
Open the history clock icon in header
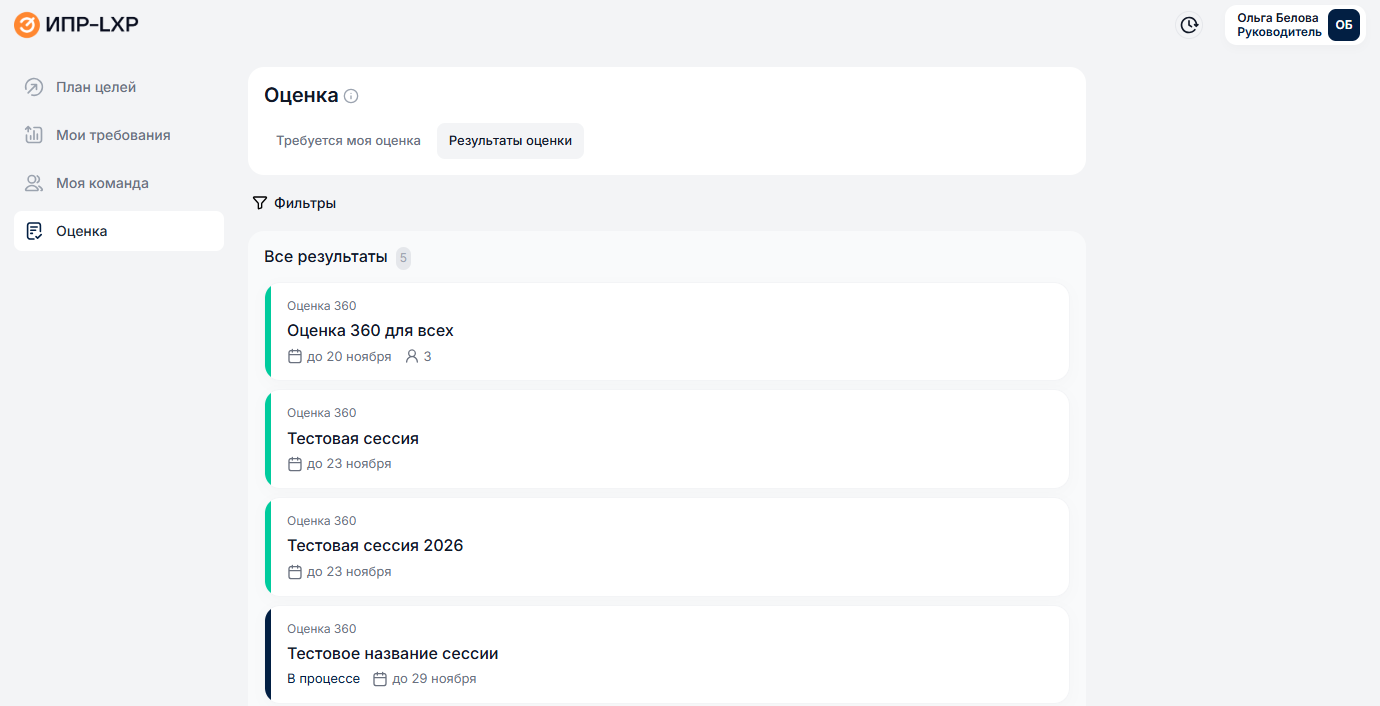pyautogui.click(x=1189, y=25)
